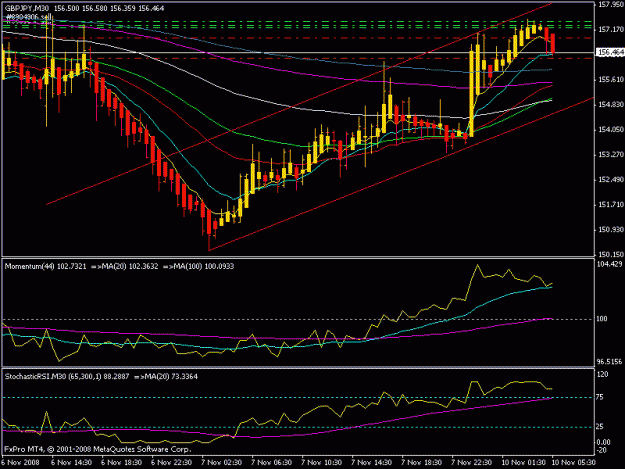625x469 pixels.
Task: Select the =>MA(20) 73.3364 stochastic label
Action: point(166,377)
